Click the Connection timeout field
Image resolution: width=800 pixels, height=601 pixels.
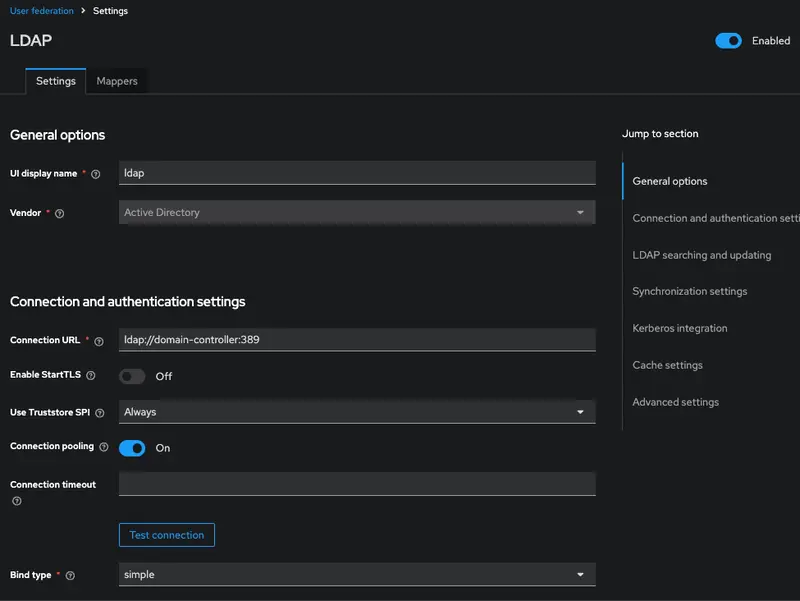tap(357, 484)
